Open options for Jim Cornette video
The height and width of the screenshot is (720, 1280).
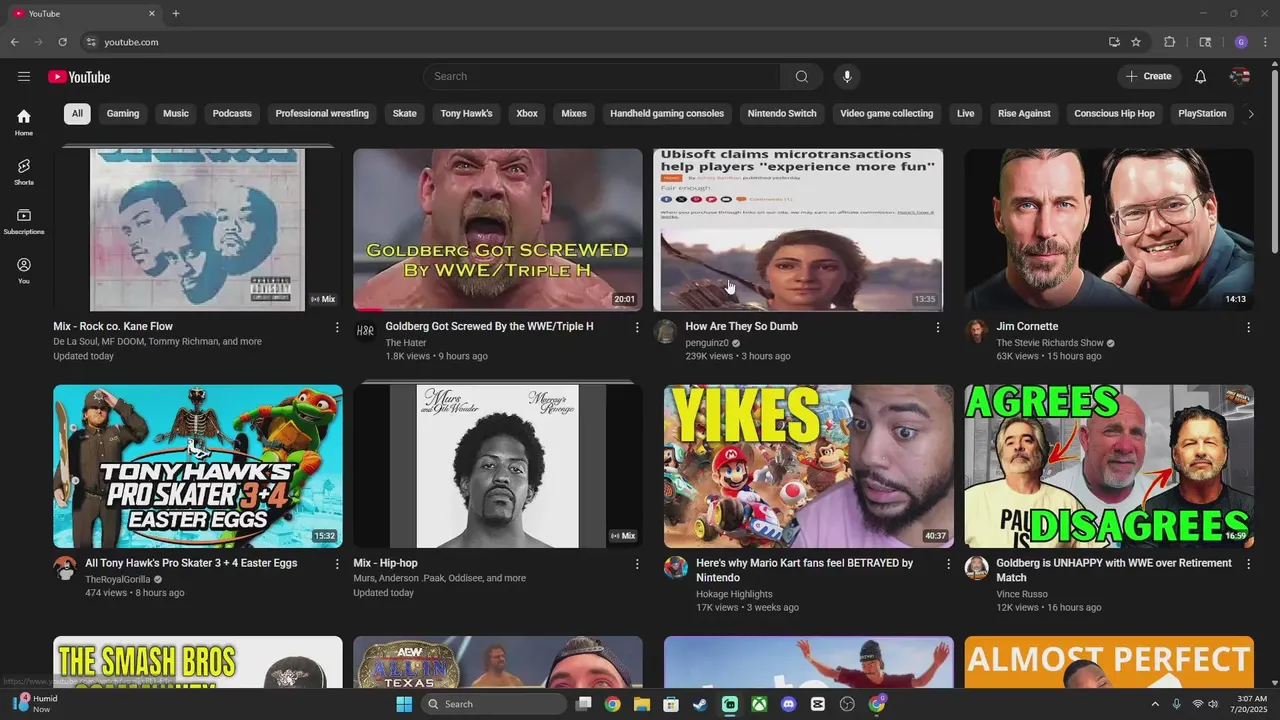click(x=1248, y=327)
